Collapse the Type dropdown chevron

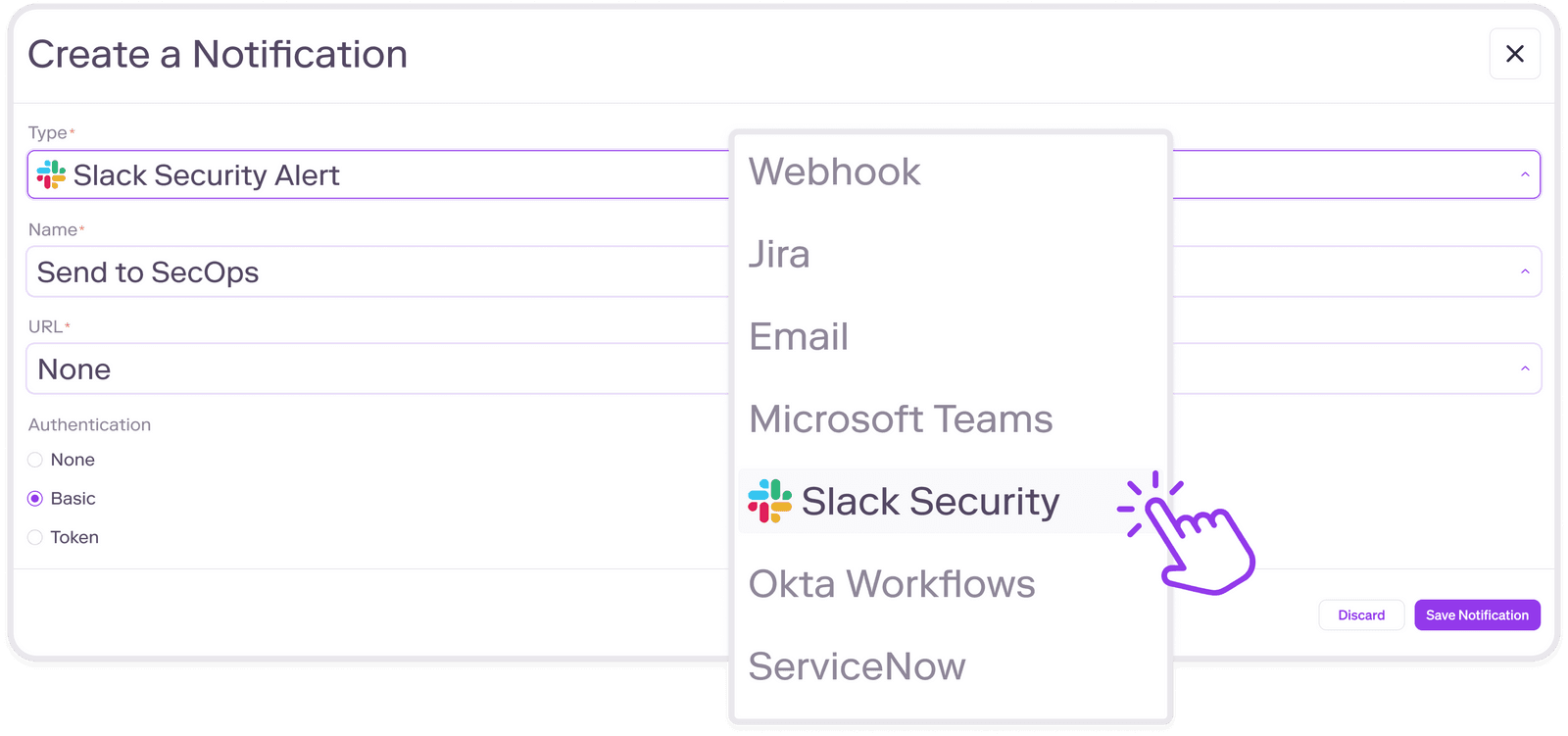pos(1525,175)
